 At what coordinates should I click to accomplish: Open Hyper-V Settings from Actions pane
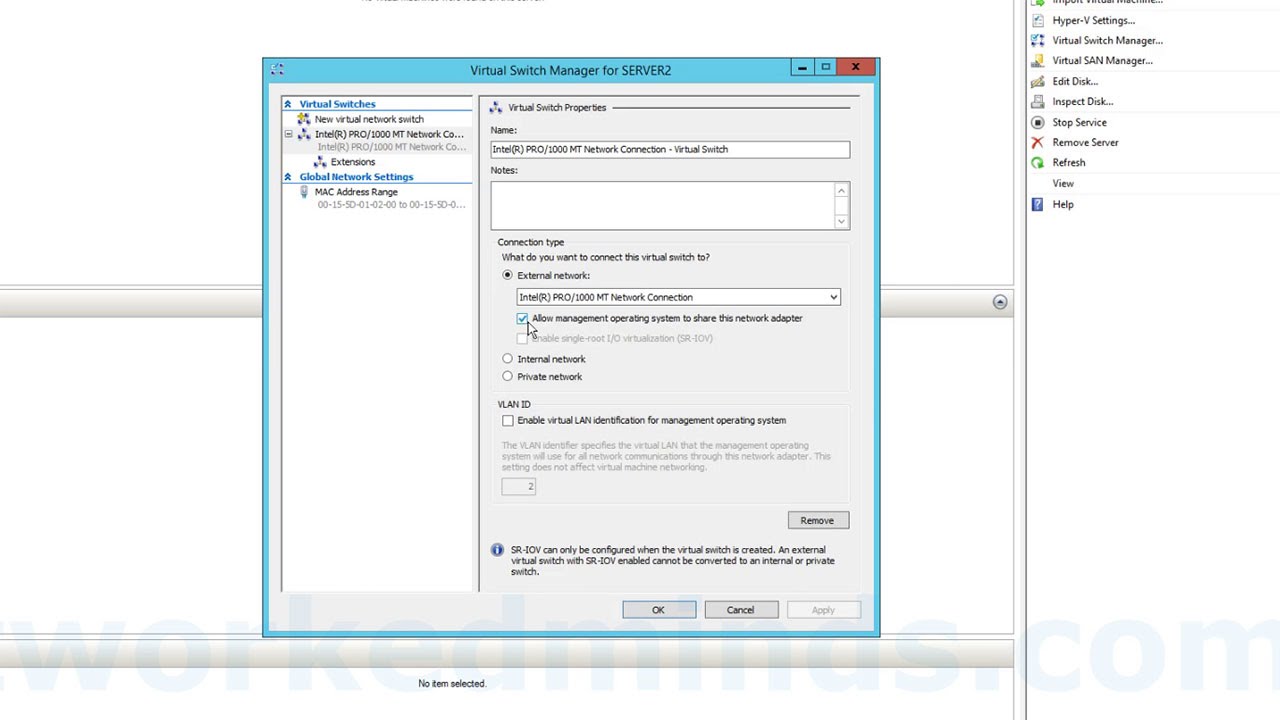tap(1093, 20)
